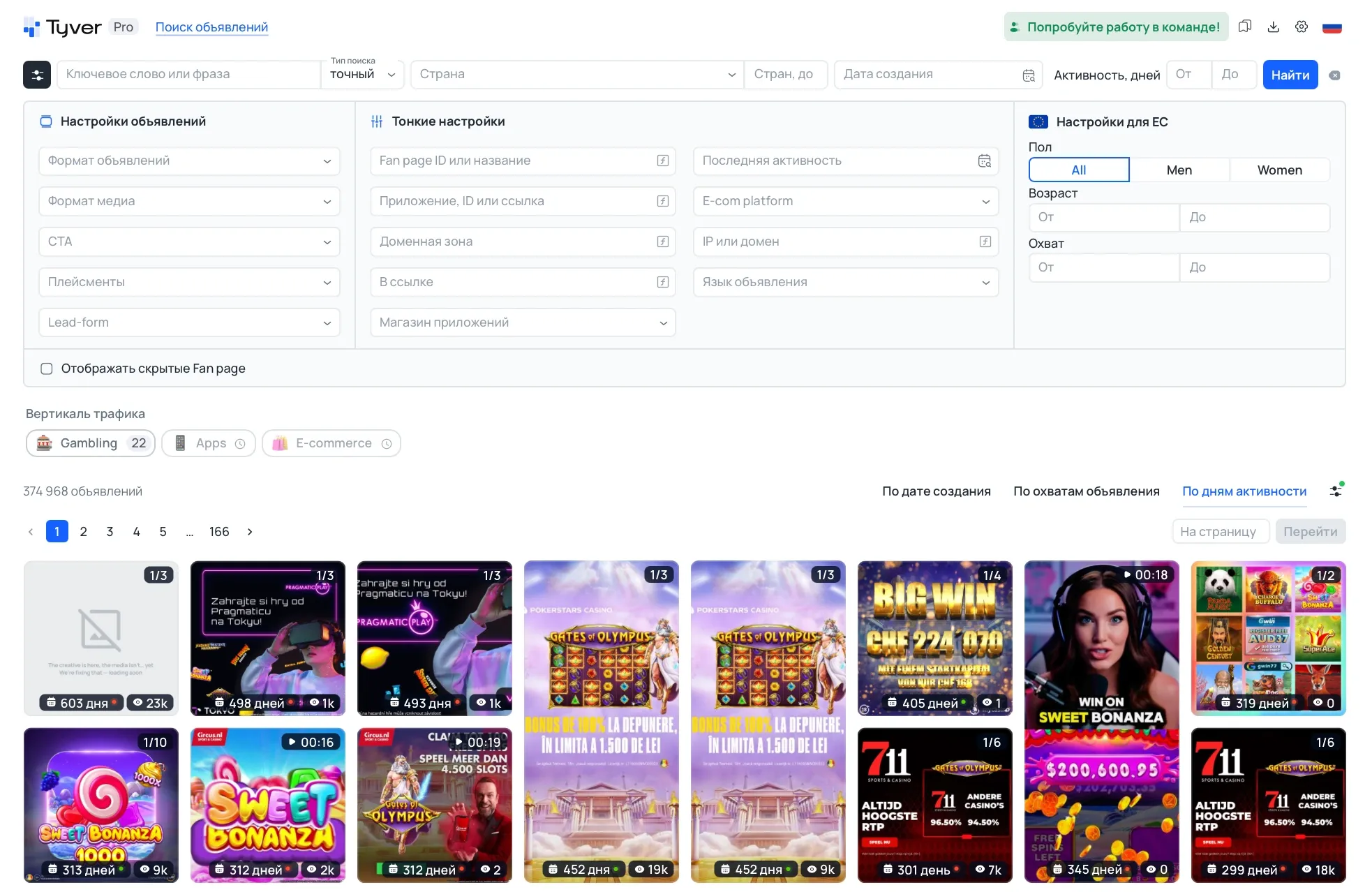Focus the Охват До field
This screenshot has height=892, width=1372.
point(1255,268)
